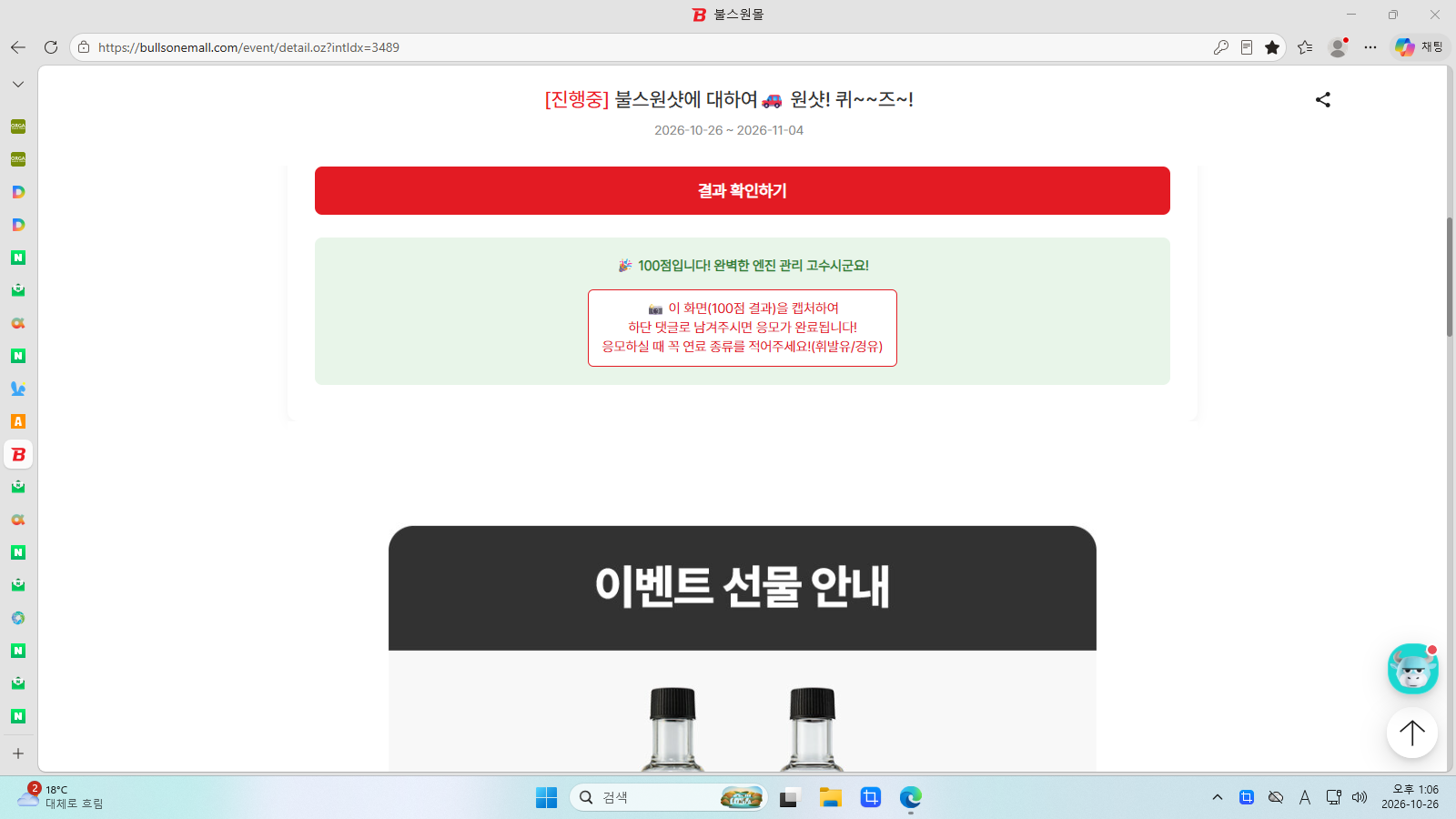This screenshot has height=819, width=1456.
Task: Expand the system tray hidden icons chevron
Action: tap(1218, 797)
